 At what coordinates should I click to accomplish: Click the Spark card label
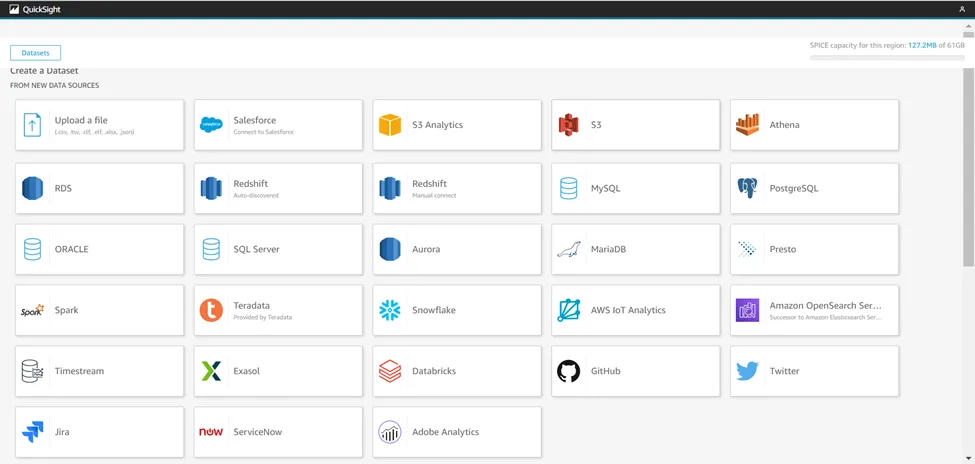click(x=67, y=310)
